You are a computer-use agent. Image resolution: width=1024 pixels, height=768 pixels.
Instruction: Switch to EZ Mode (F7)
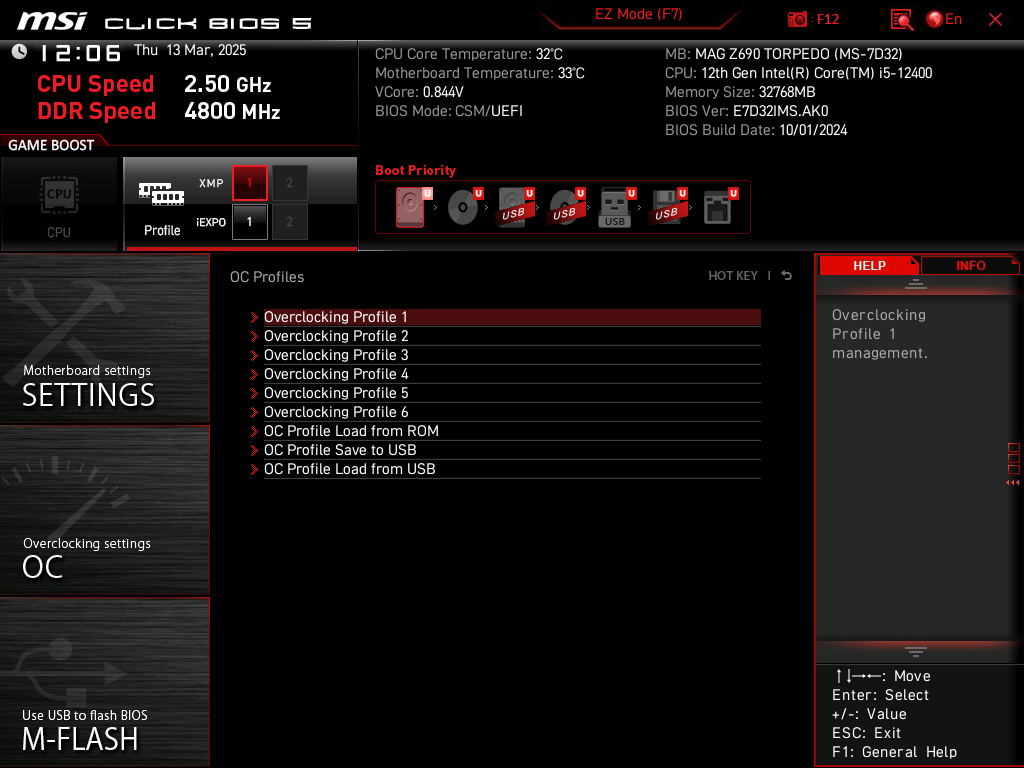[638, 14]
